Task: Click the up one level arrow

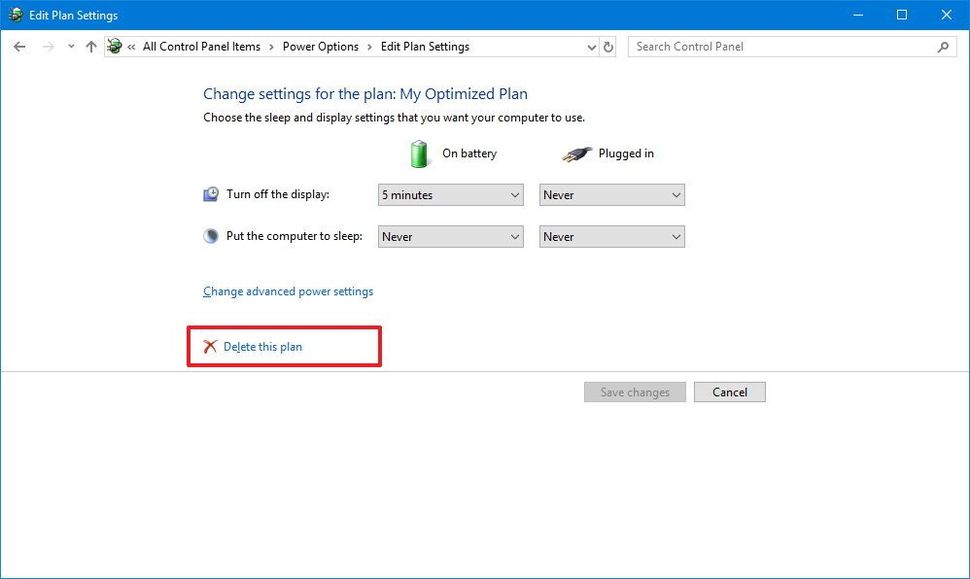Action: tap(91, 46)
